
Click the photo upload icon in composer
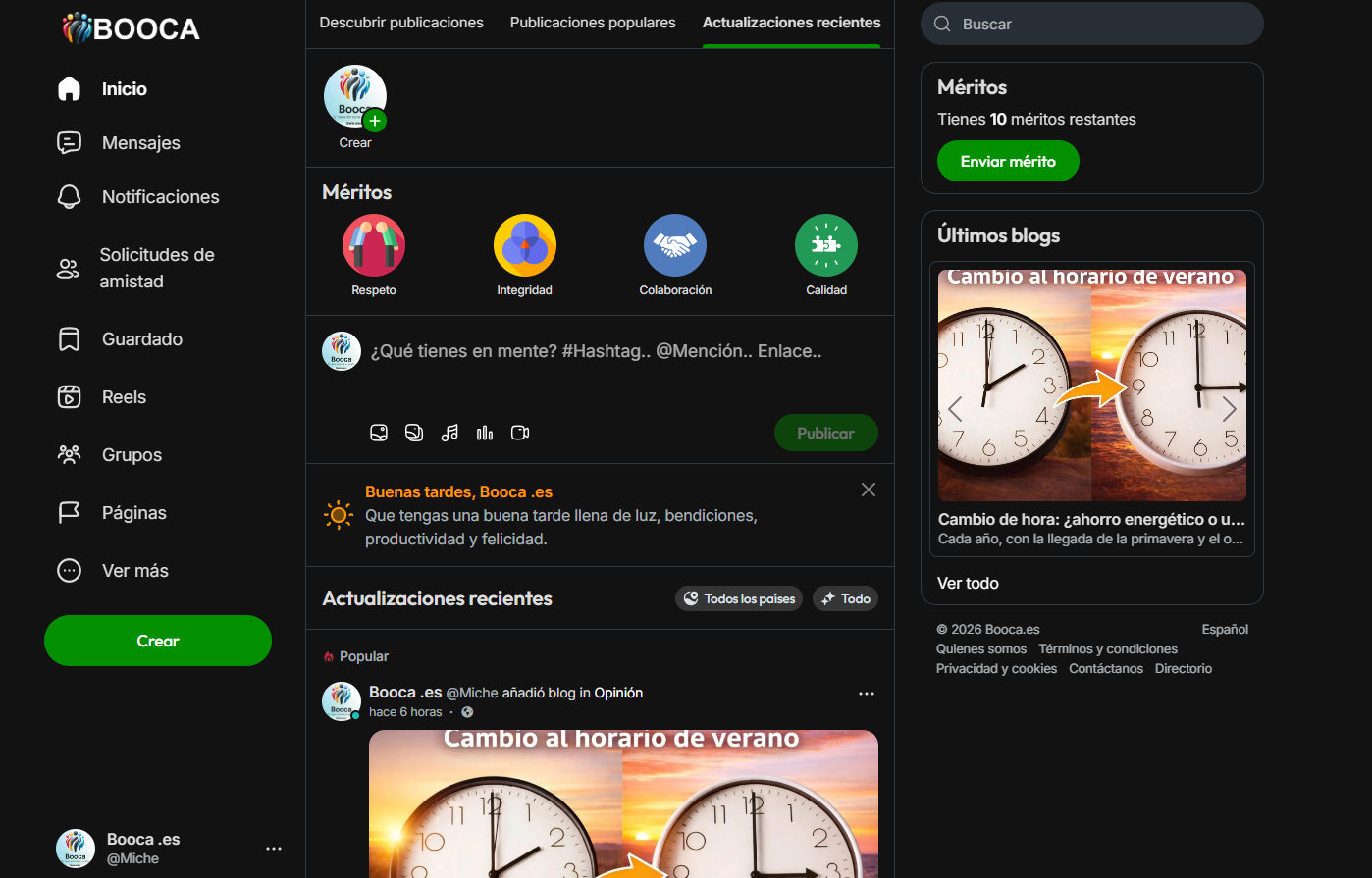pyautogui.click(x=379, y=433)
